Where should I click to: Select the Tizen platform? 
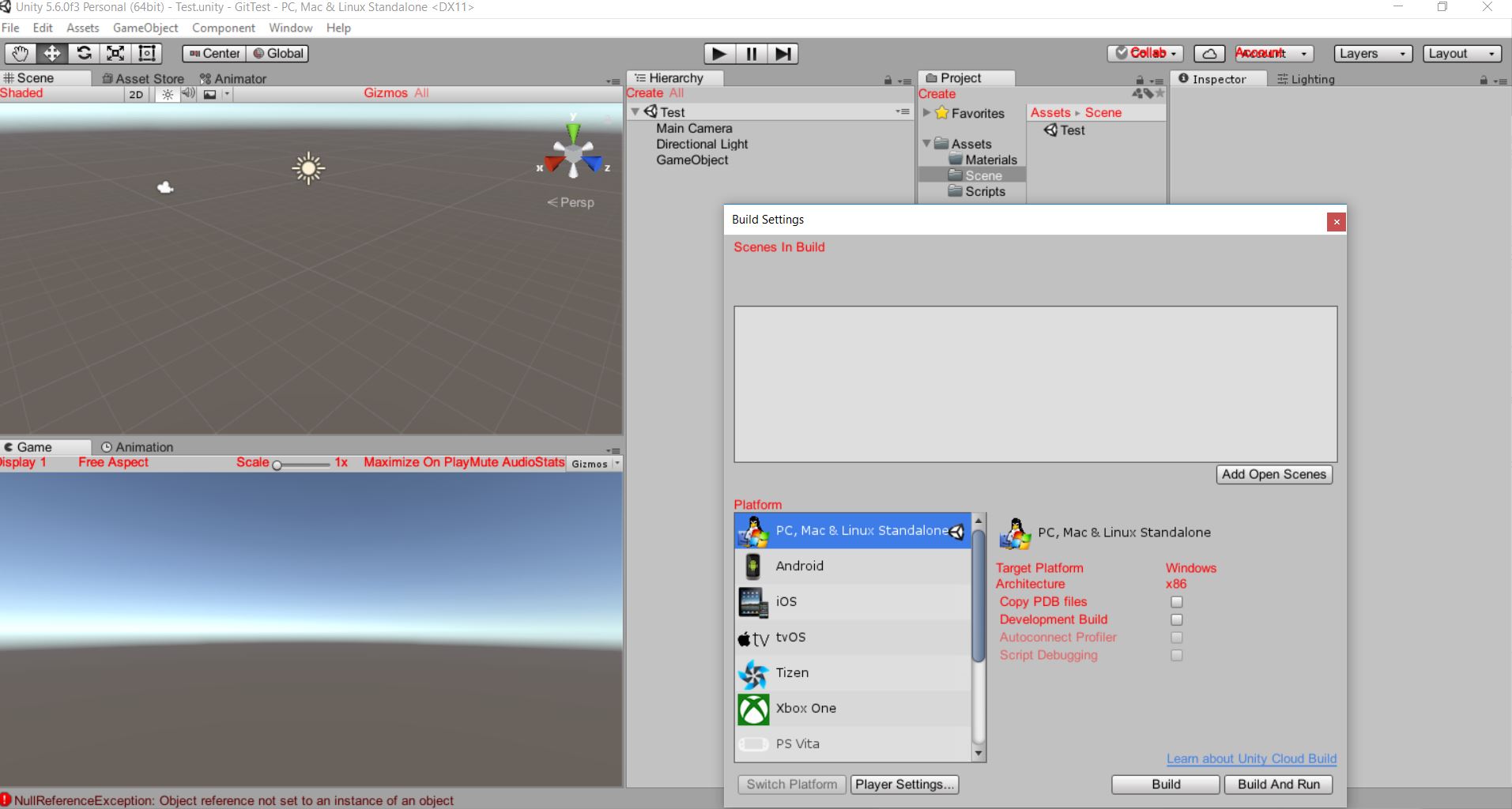point(853,673)
